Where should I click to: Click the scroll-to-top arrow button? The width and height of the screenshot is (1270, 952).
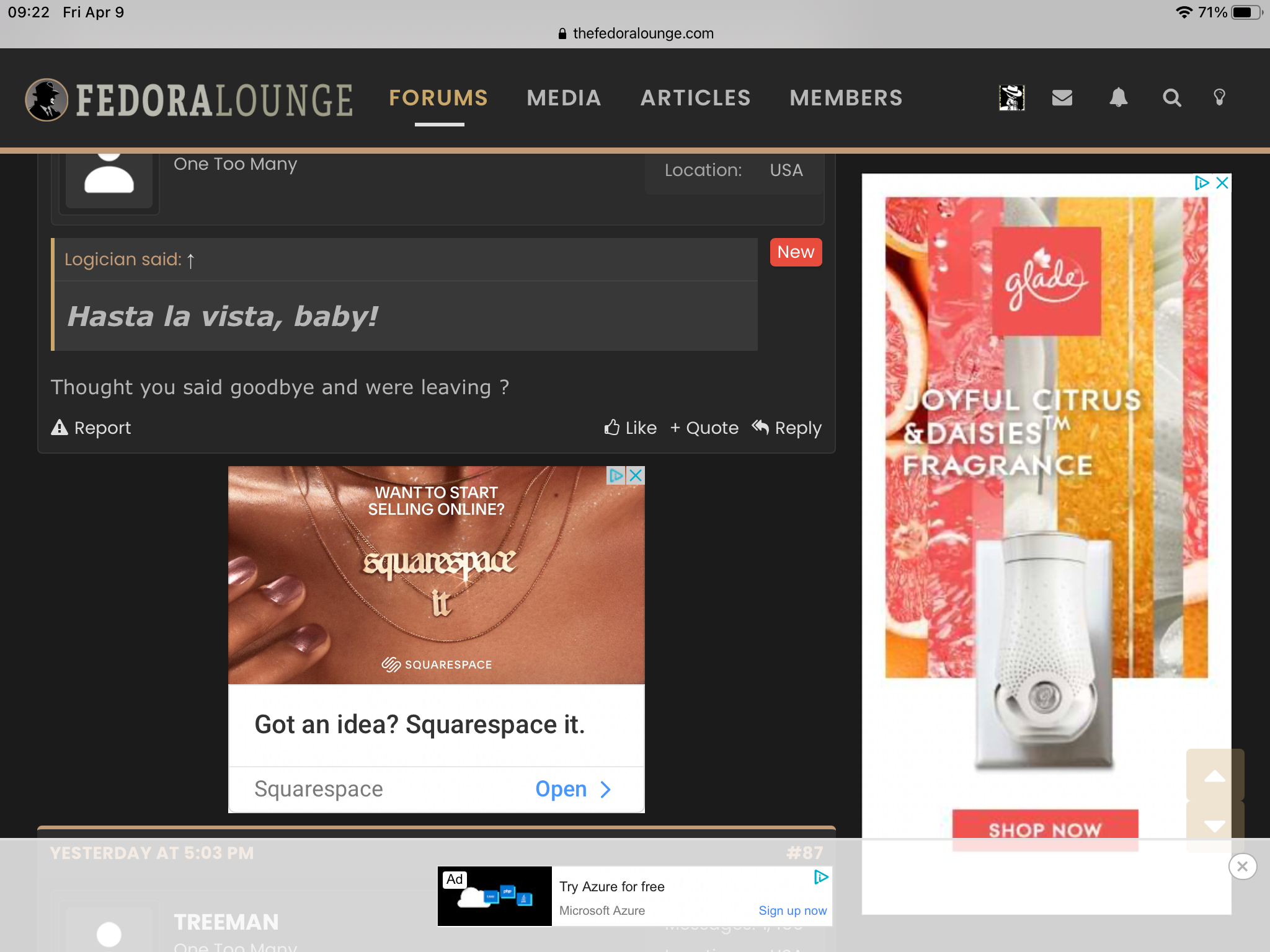(1214, 775)
